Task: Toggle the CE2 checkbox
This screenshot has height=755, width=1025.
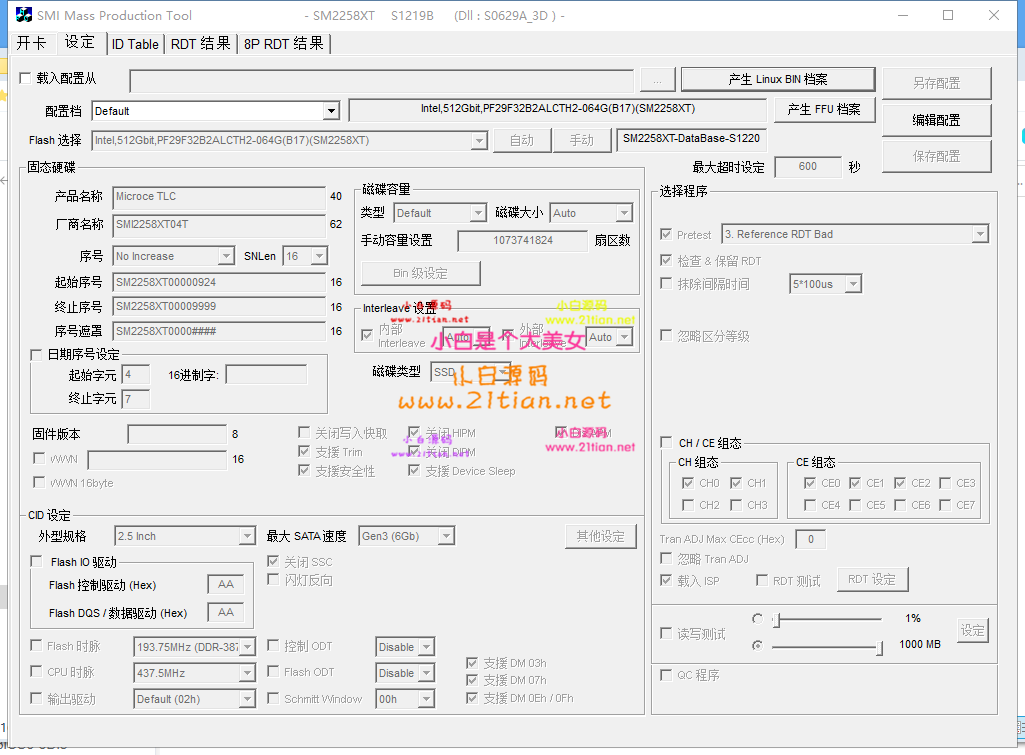Action: (900, 483)
